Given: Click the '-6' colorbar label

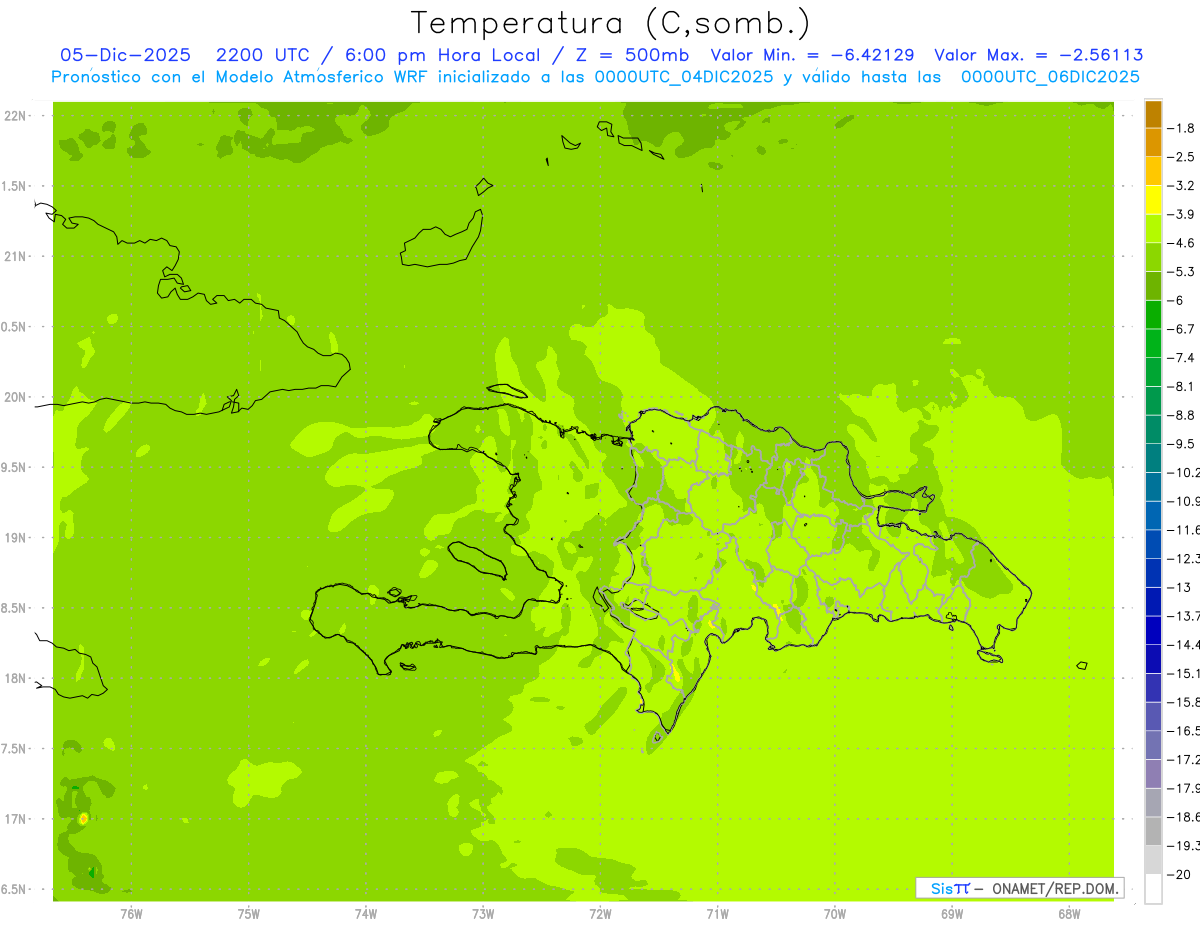Looking at the screenshot, I should tap(1175, 301).
